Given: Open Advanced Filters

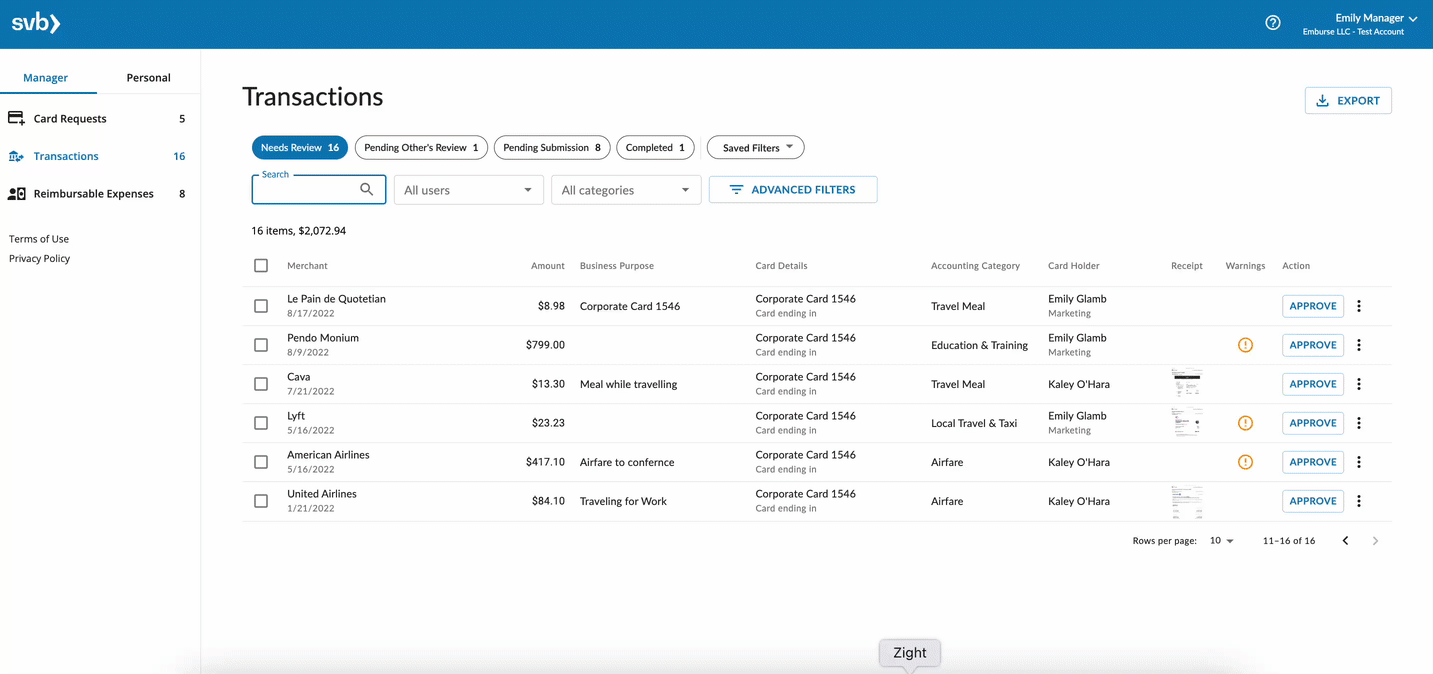Looking at the screenshot, I should click(x=793, y=190).
